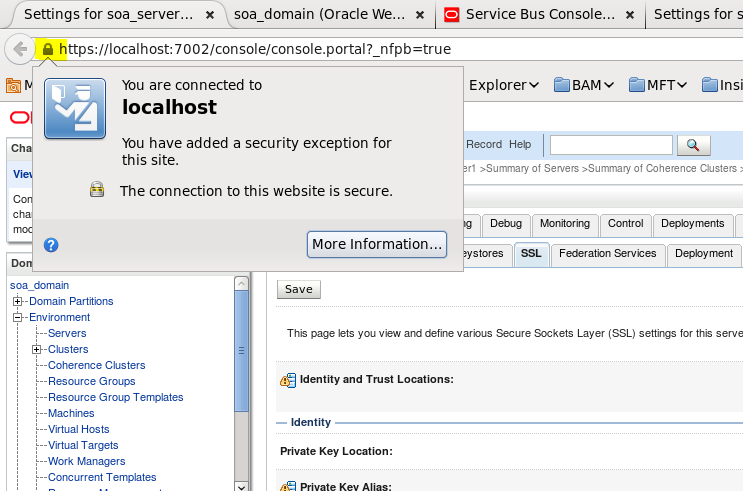Image resolution: width=743 pixels, height=491 pixels.
Task: Open Virtual Hosts in tree
Action: click(79, 429)
